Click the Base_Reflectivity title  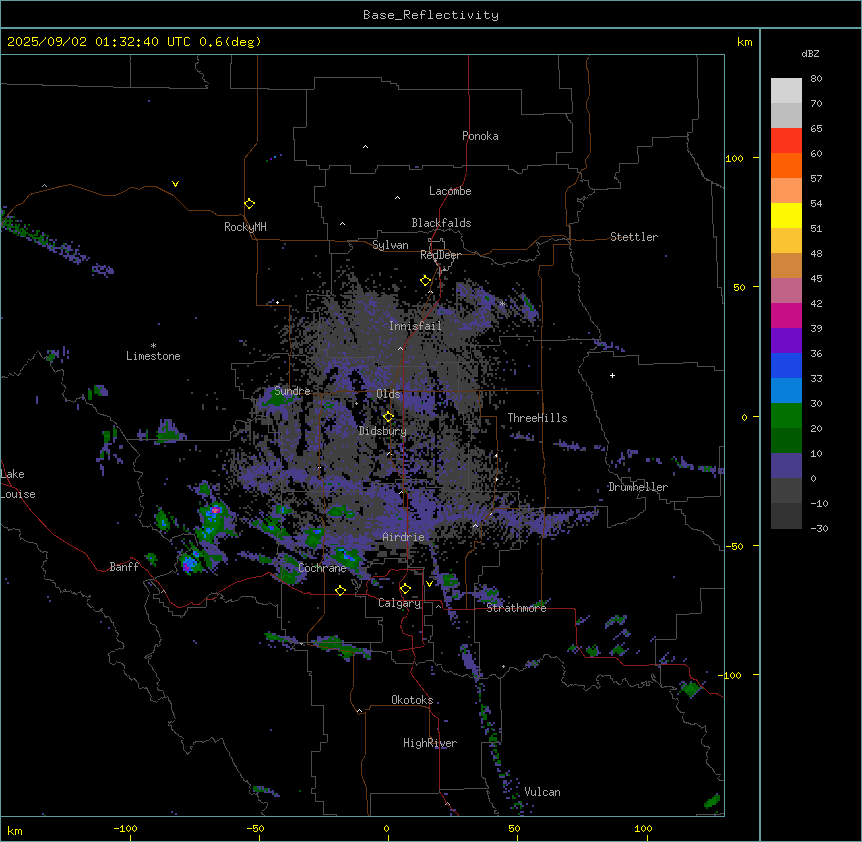pos(431,15)
